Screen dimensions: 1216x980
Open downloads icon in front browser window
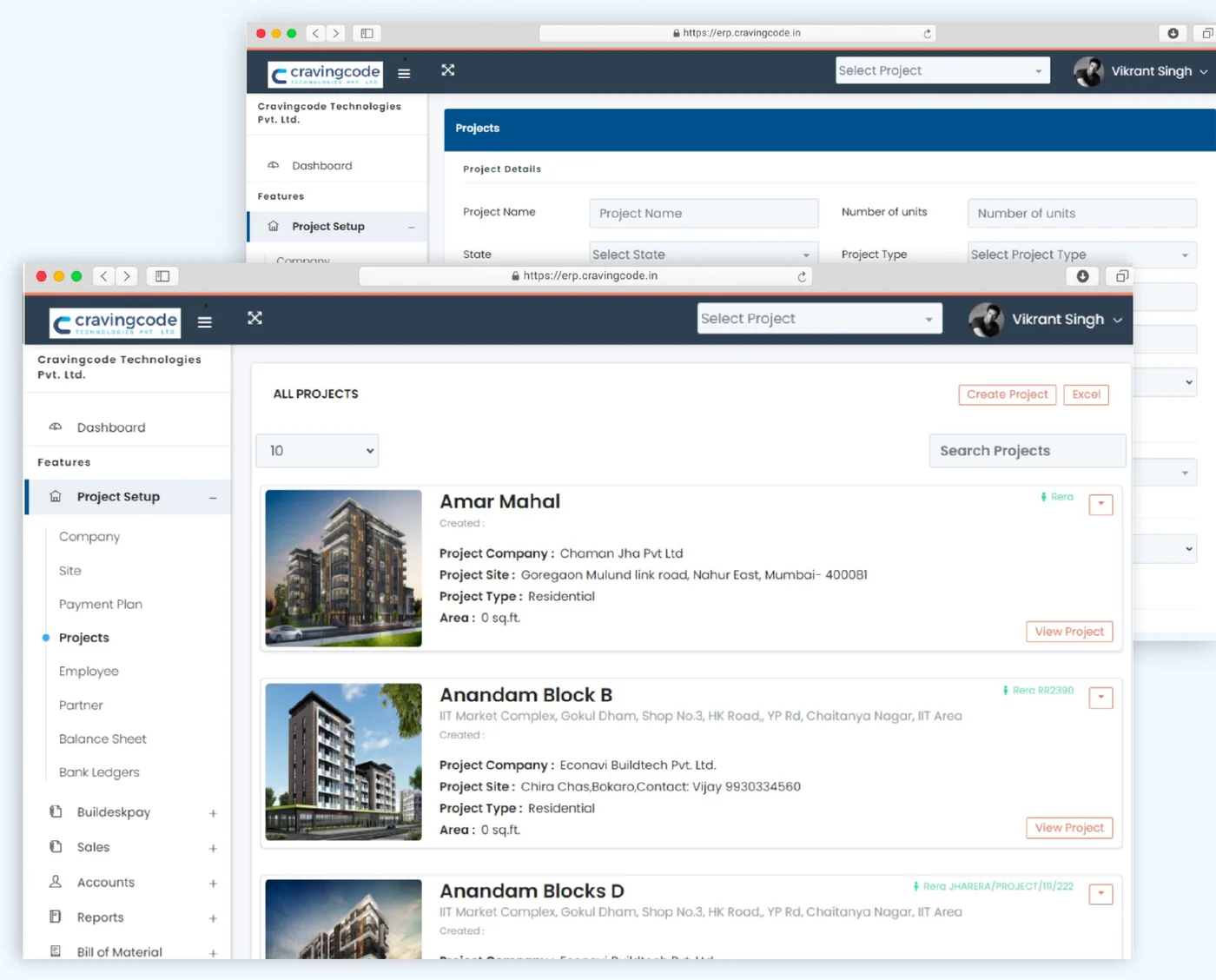(x=1082, y=276)
